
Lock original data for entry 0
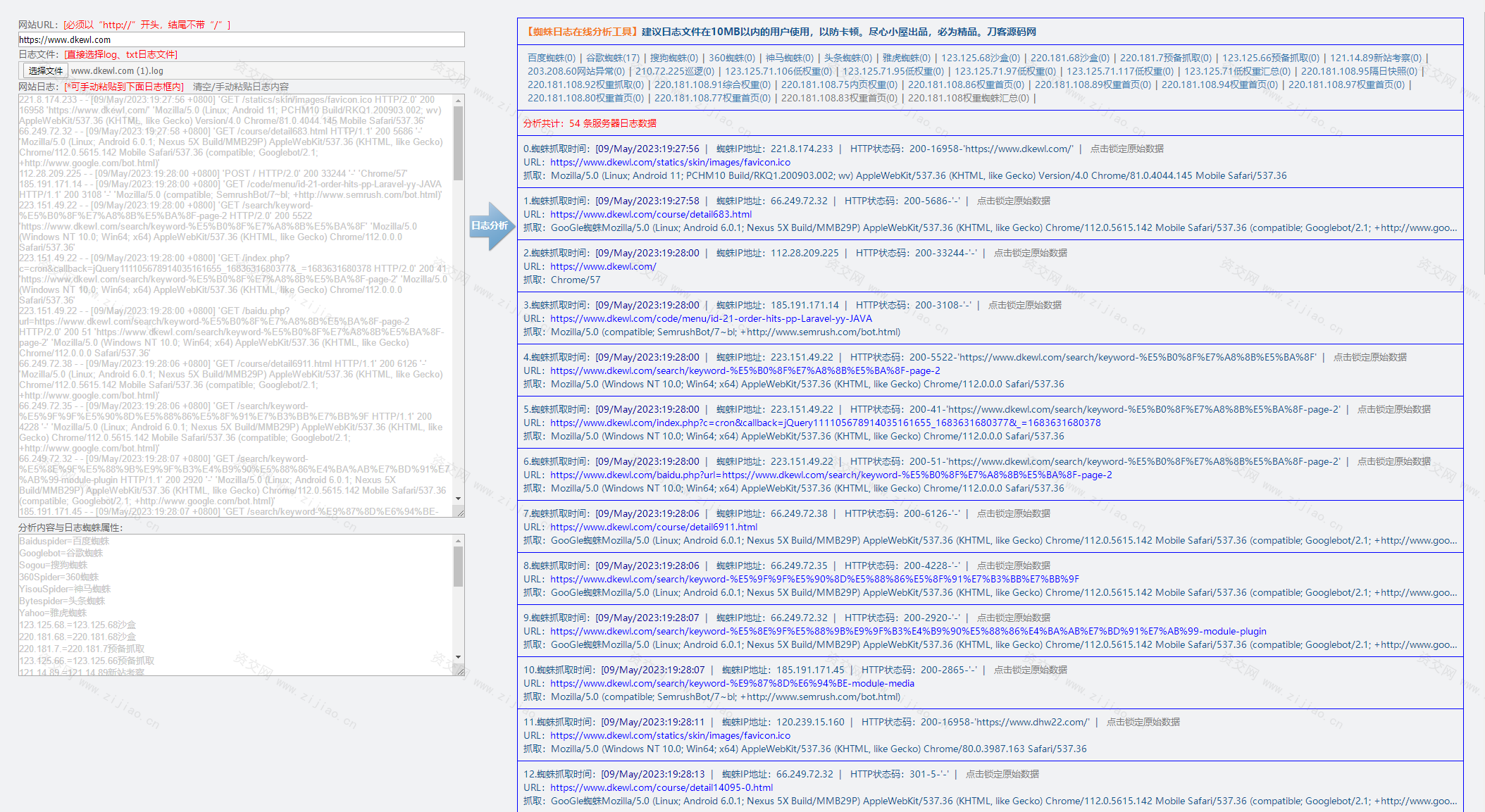point(1126,149)
